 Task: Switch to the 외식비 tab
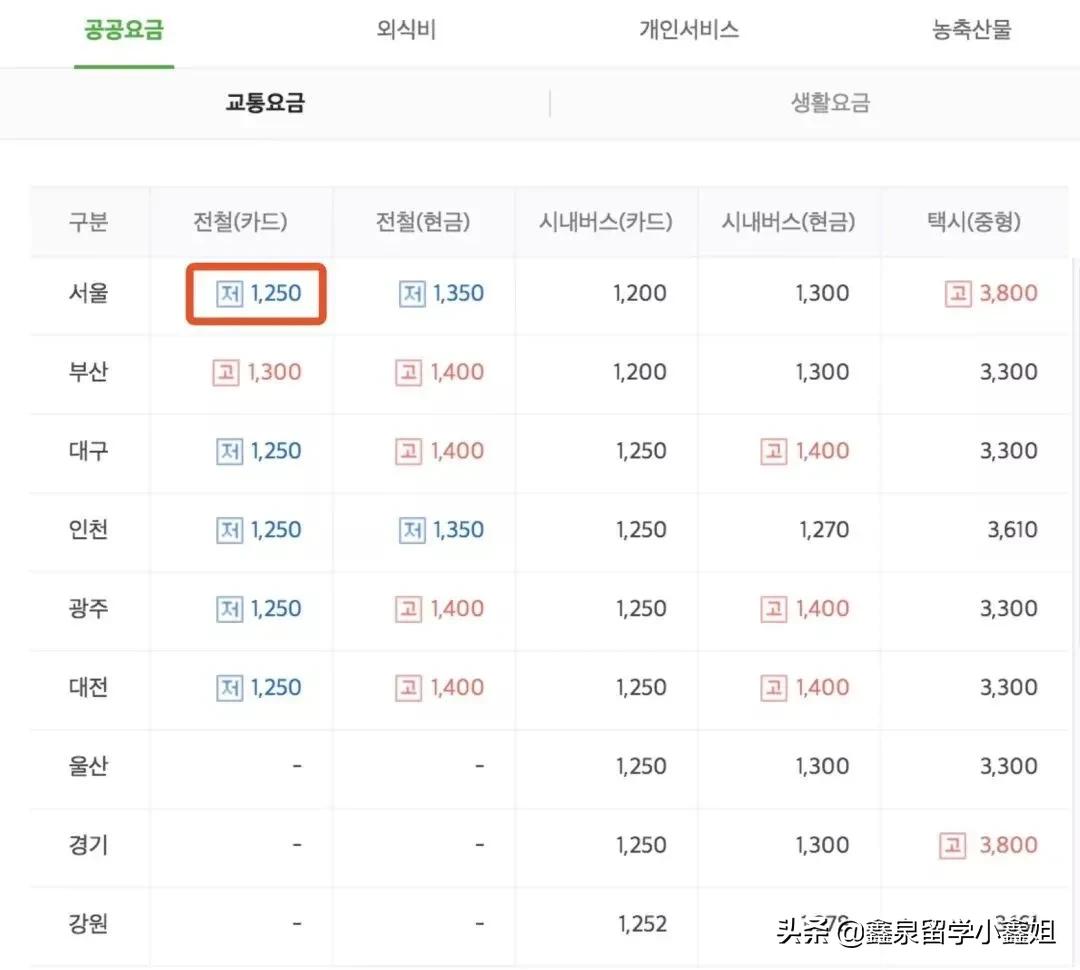pyautogui.click(x=406, y=30)
